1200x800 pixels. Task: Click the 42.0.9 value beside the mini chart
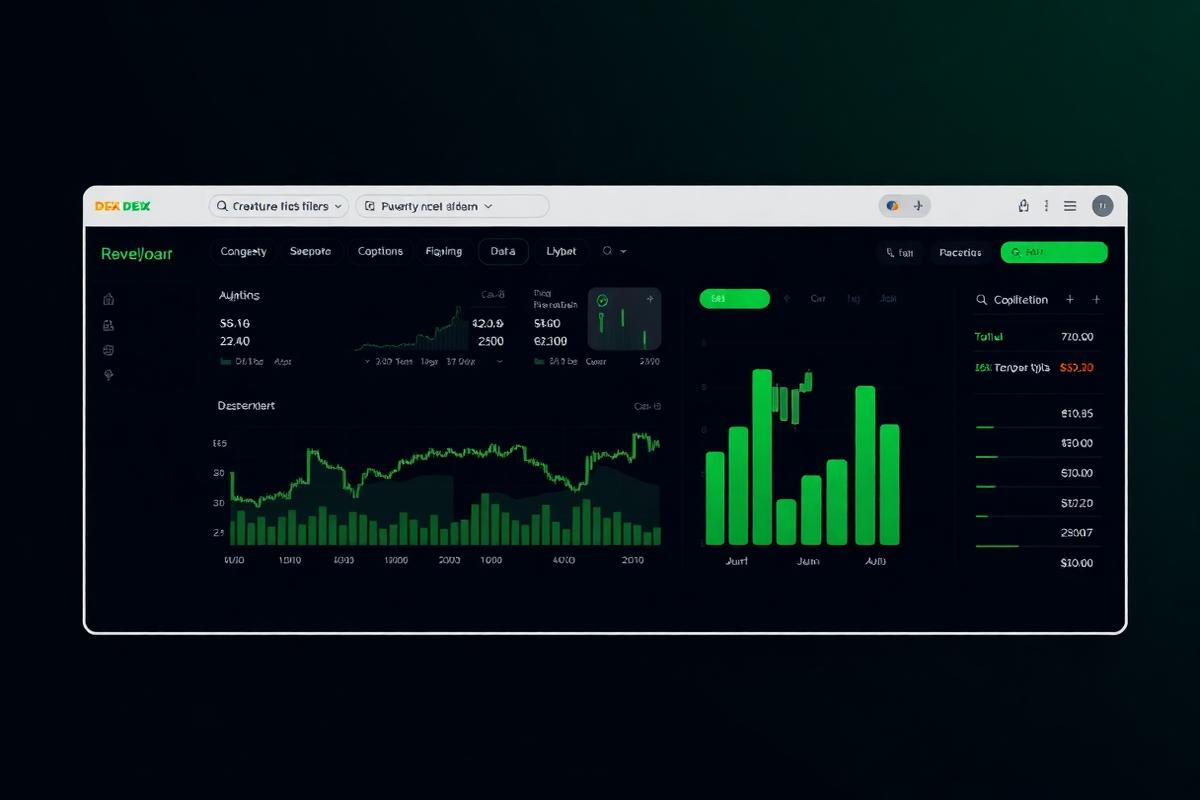pos(488,324)
